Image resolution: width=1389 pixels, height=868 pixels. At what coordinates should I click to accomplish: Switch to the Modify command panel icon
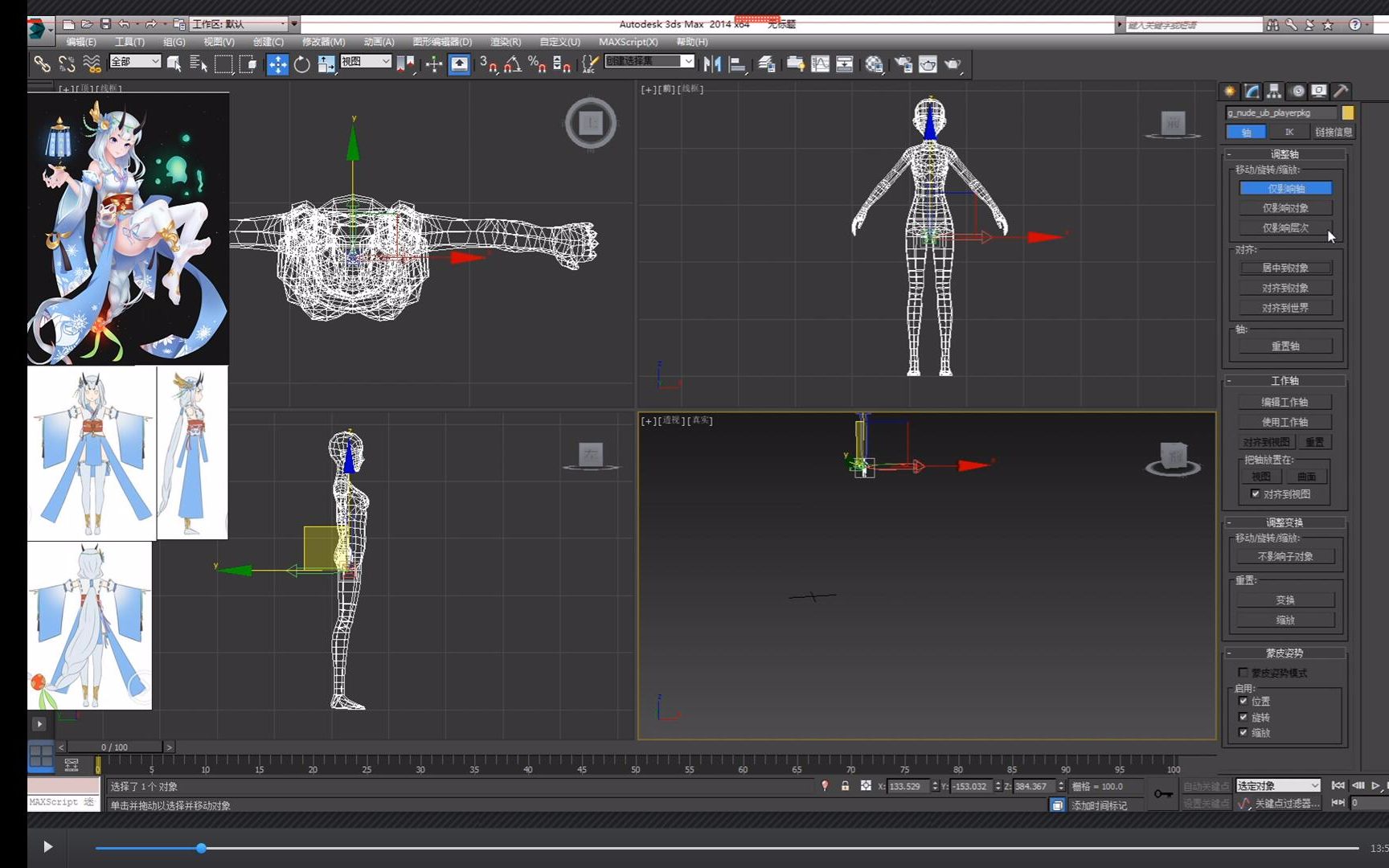point(1252,91)
